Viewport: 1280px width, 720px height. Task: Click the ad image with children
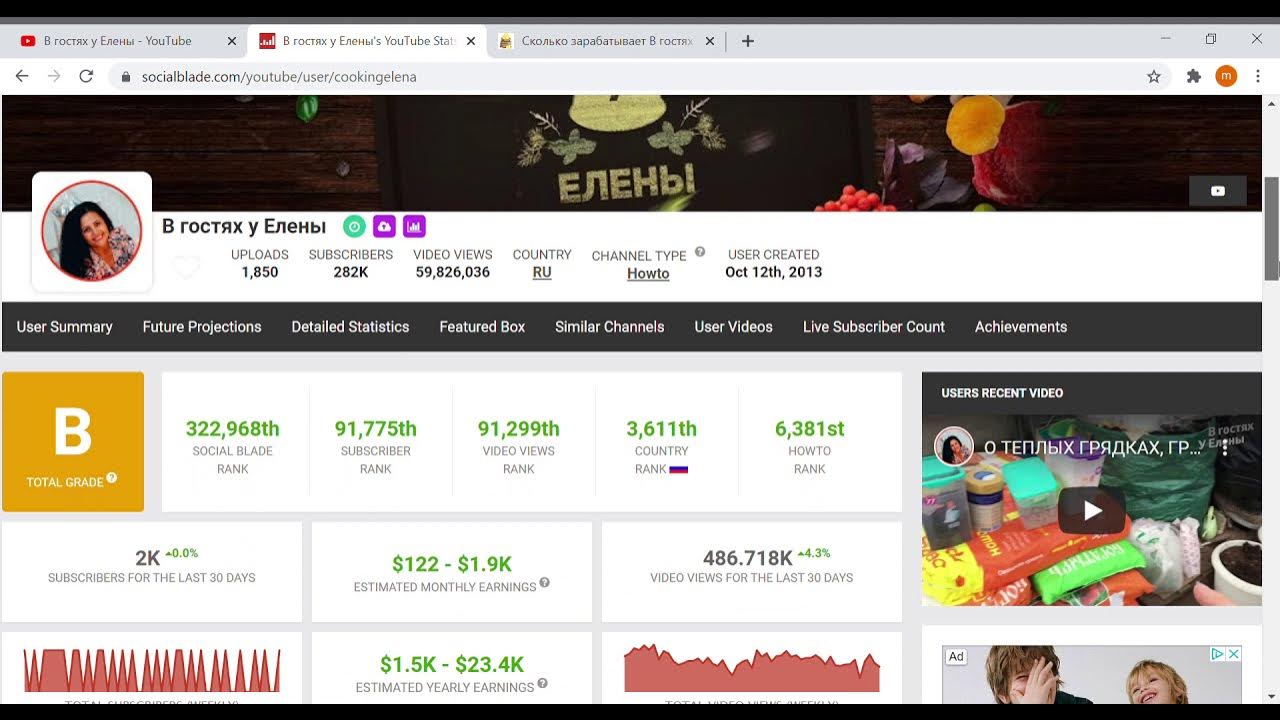1091,674
